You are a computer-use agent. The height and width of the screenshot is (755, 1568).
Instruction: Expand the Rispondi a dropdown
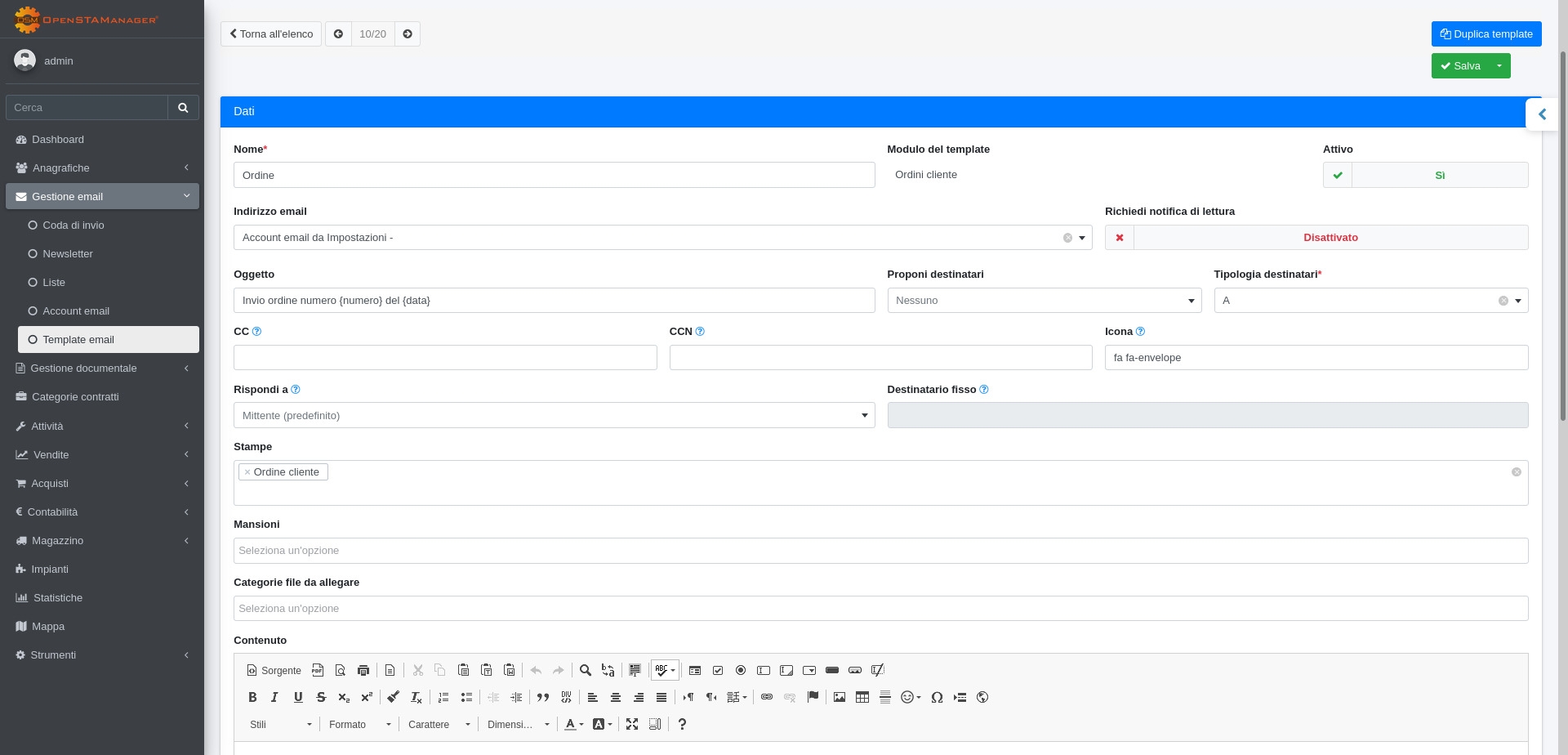tap(554, 415)
